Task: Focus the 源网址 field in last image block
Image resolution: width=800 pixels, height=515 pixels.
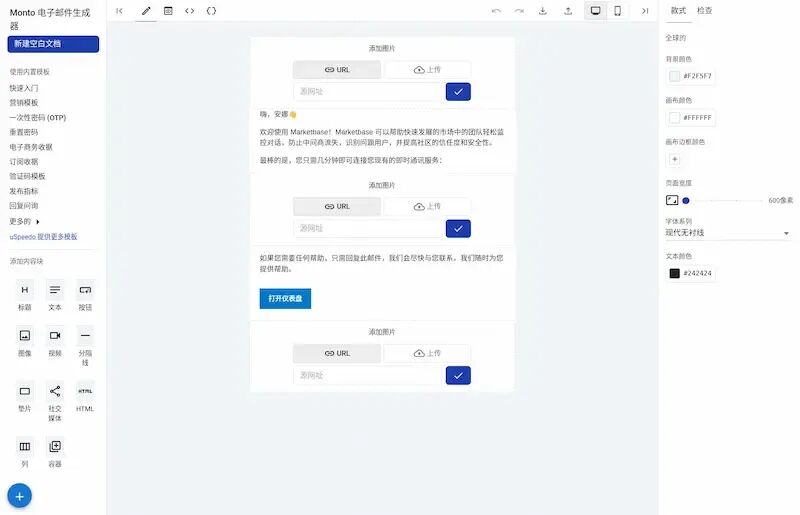Action: [368, 376]
